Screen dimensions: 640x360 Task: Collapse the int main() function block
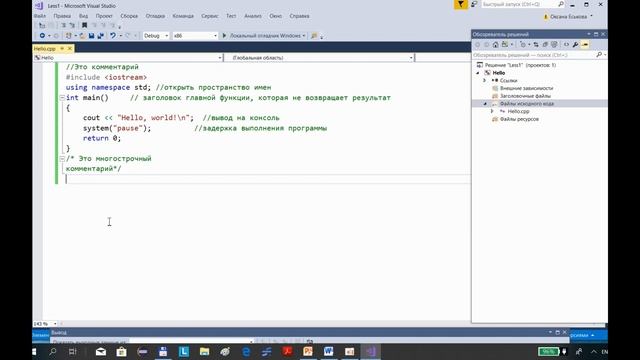[62, 98]
